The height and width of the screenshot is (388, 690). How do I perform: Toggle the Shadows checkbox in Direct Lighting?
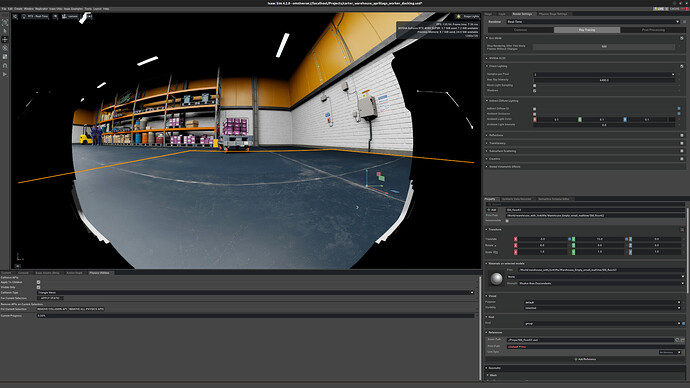(535, 91)
